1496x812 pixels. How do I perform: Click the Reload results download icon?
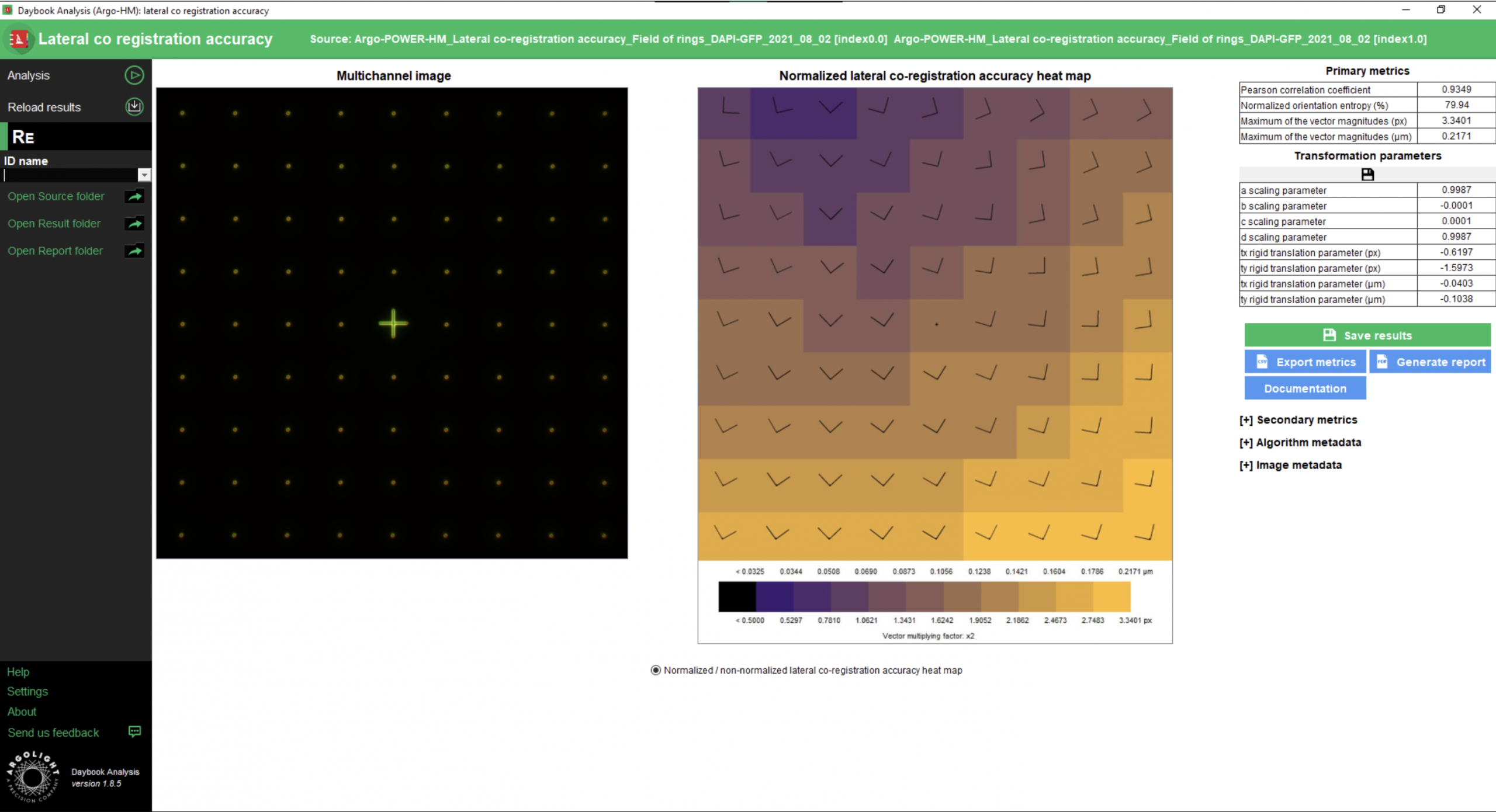pos(134,106)
